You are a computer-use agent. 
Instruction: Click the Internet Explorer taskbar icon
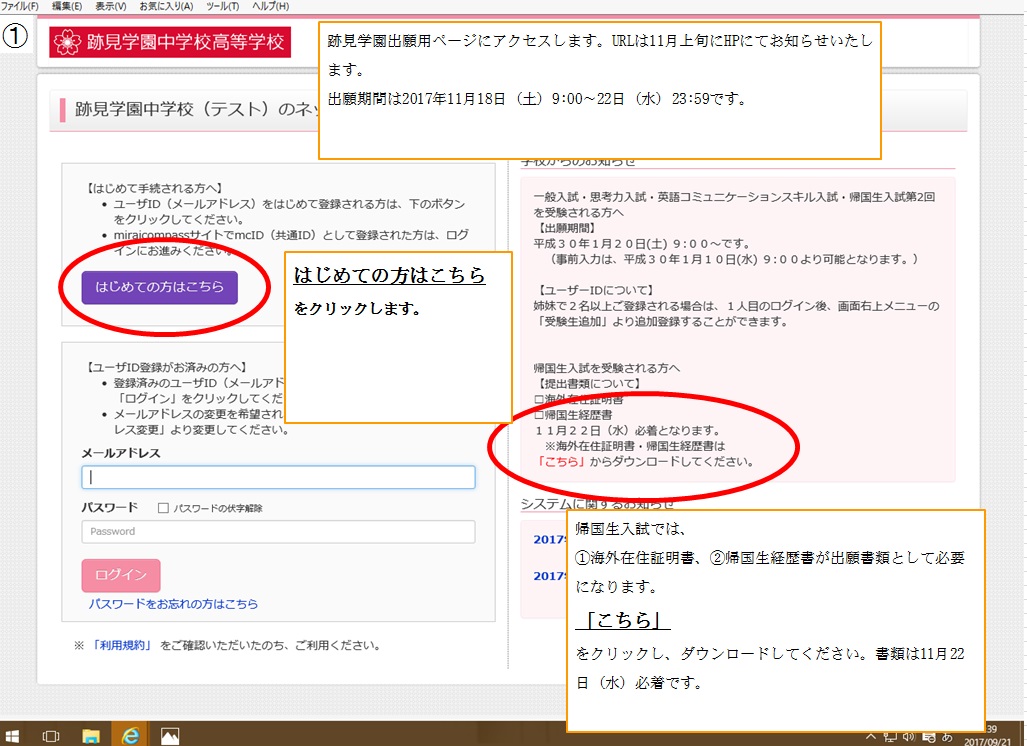(130, 735)
